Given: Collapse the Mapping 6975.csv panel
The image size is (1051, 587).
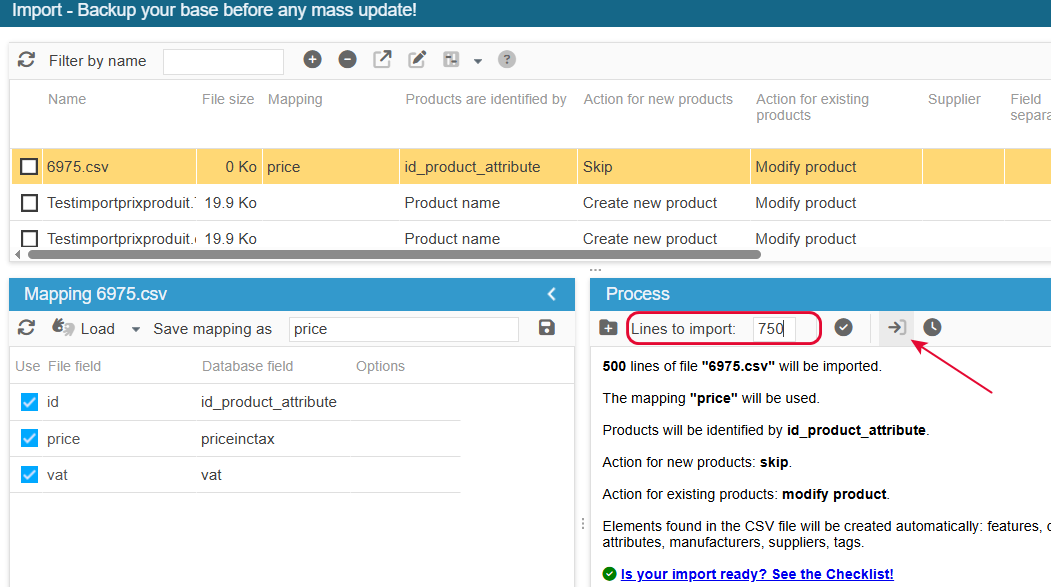Looking at the screenshot, I should point(552,294).
